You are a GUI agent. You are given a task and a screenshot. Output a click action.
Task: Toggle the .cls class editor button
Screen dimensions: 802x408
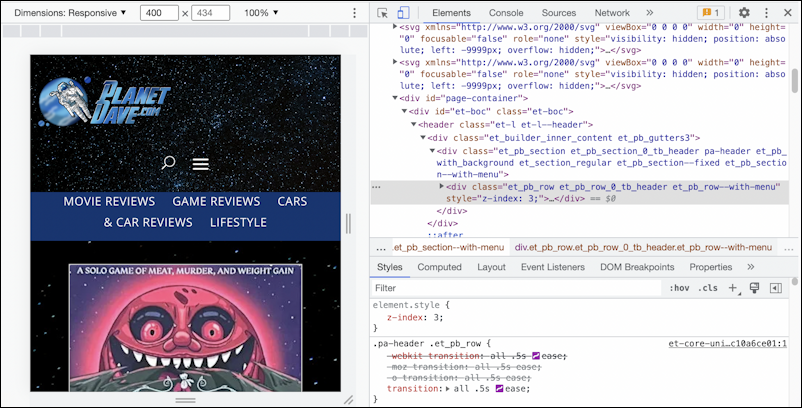click(707, 288)
